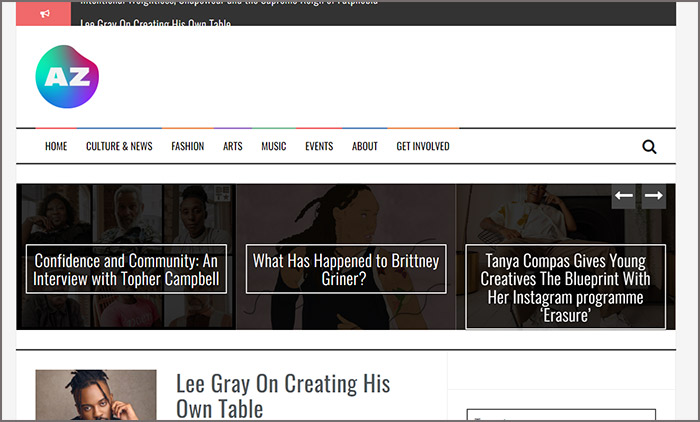Advance slider with right arrow
The height and width of the screenshot is (422, 700).
(x=654, y=196)
